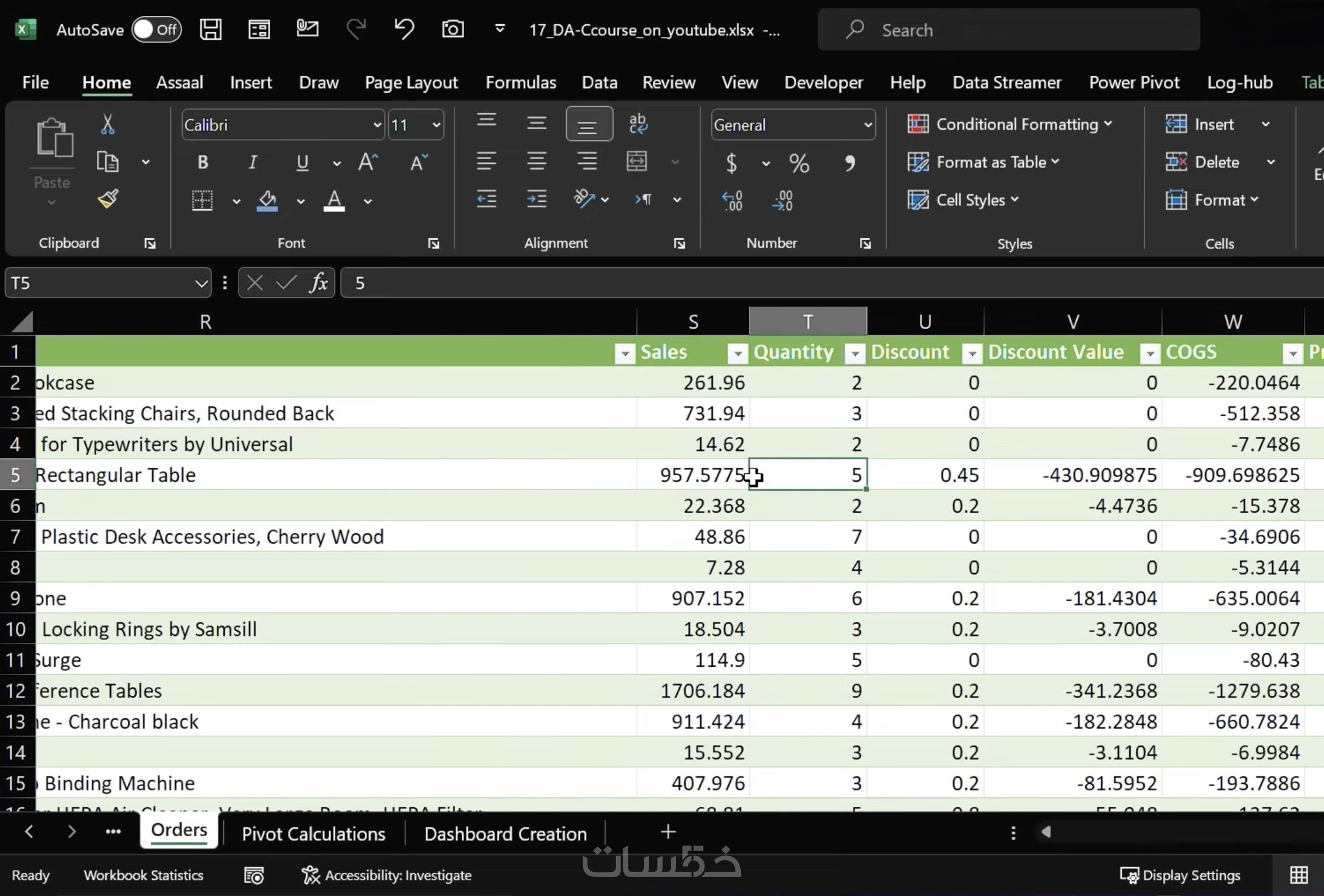
Task: Click the Insert Function fx icon
Action: 318,284
